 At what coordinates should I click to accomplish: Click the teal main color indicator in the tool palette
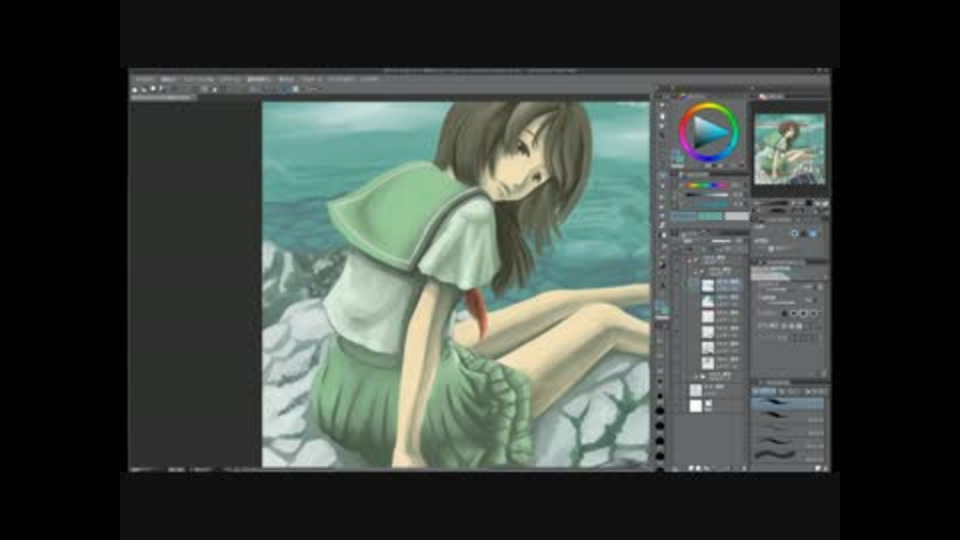click(661, 305)
